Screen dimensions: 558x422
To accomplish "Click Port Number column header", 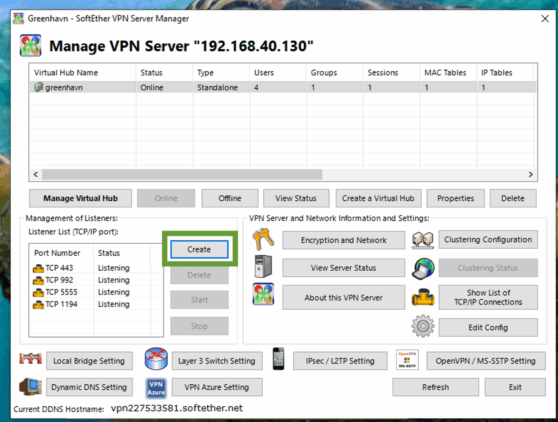I will 61,253.
